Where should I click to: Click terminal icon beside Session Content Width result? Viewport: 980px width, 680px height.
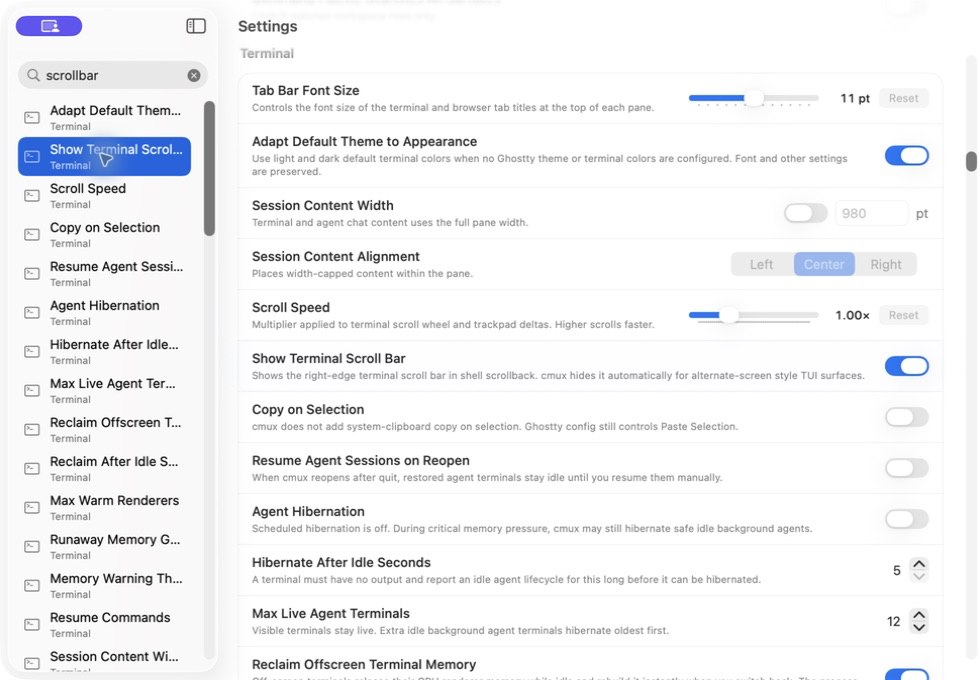coord(32,663)
